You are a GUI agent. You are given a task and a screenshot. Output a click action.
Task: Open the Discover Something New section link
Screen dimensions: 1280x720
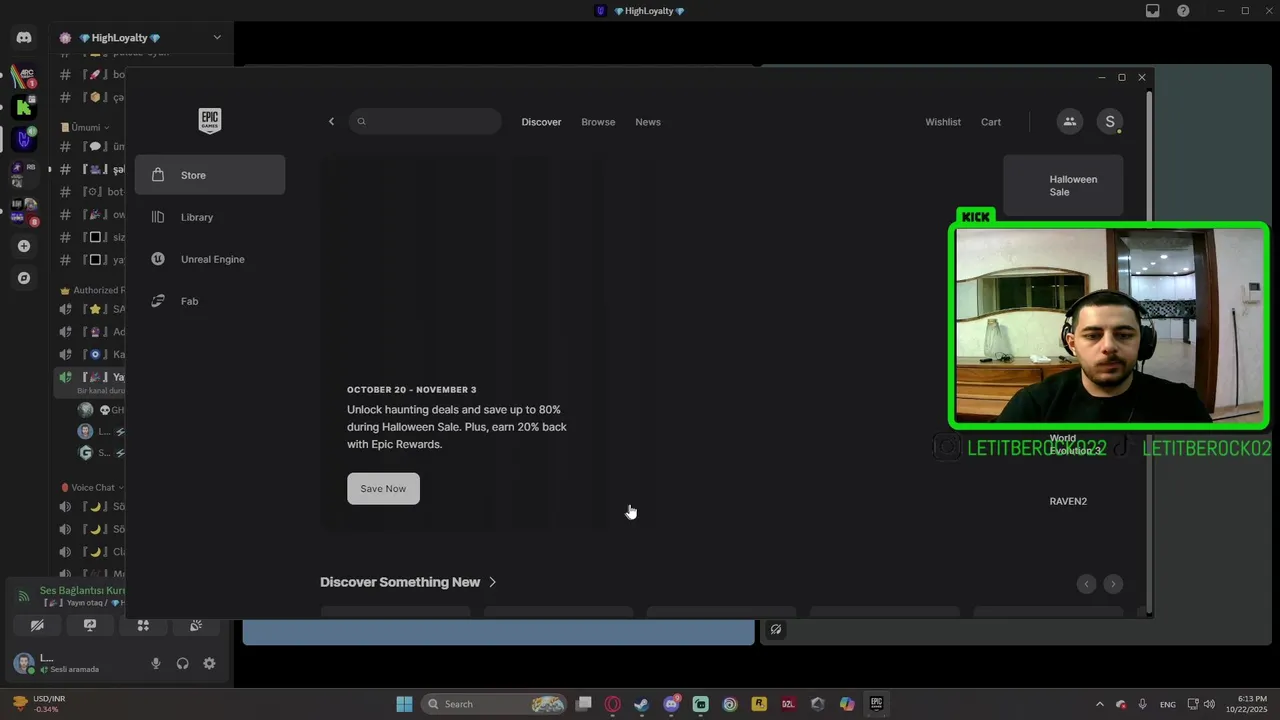point(408,582)
